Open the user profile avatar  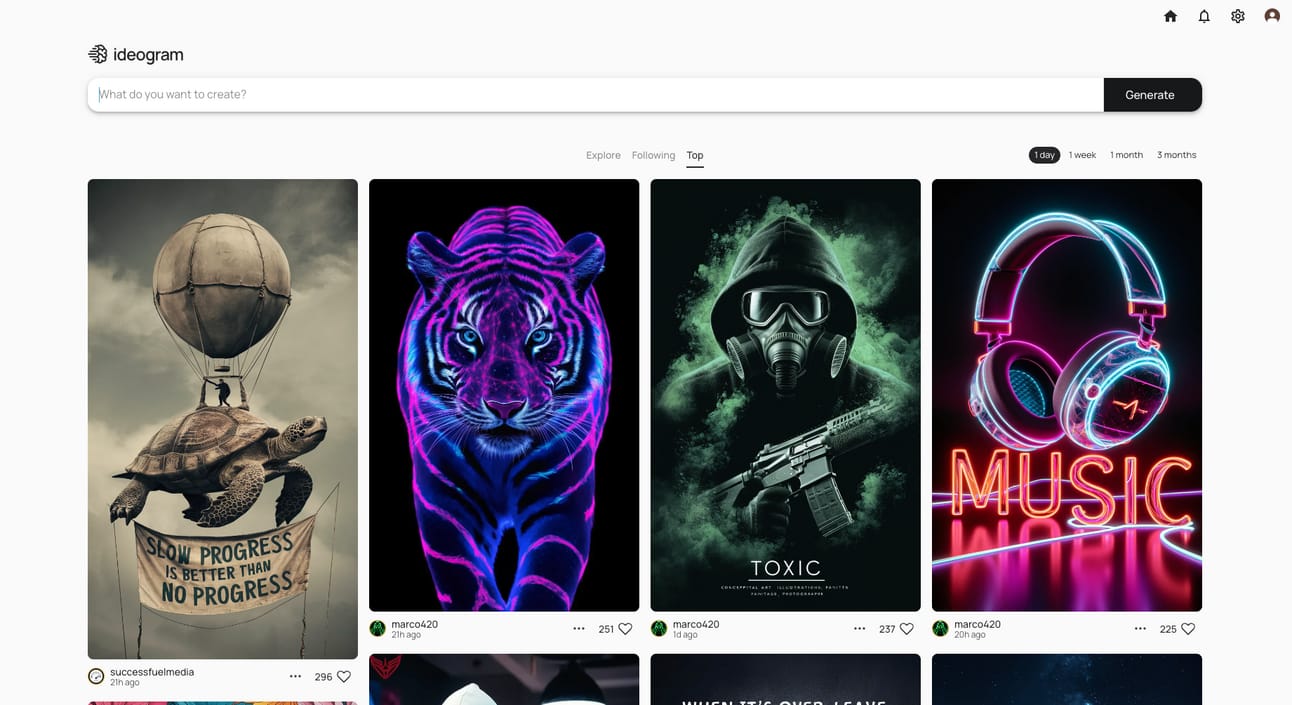pyautogui.click(x=1272, y=16)
